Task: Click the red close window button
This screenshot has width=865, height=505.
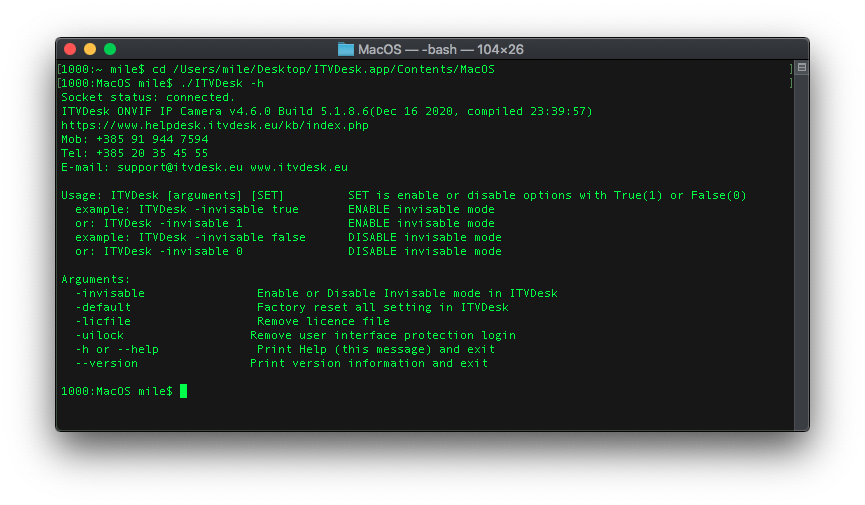Action: click(x=70, y=49)
